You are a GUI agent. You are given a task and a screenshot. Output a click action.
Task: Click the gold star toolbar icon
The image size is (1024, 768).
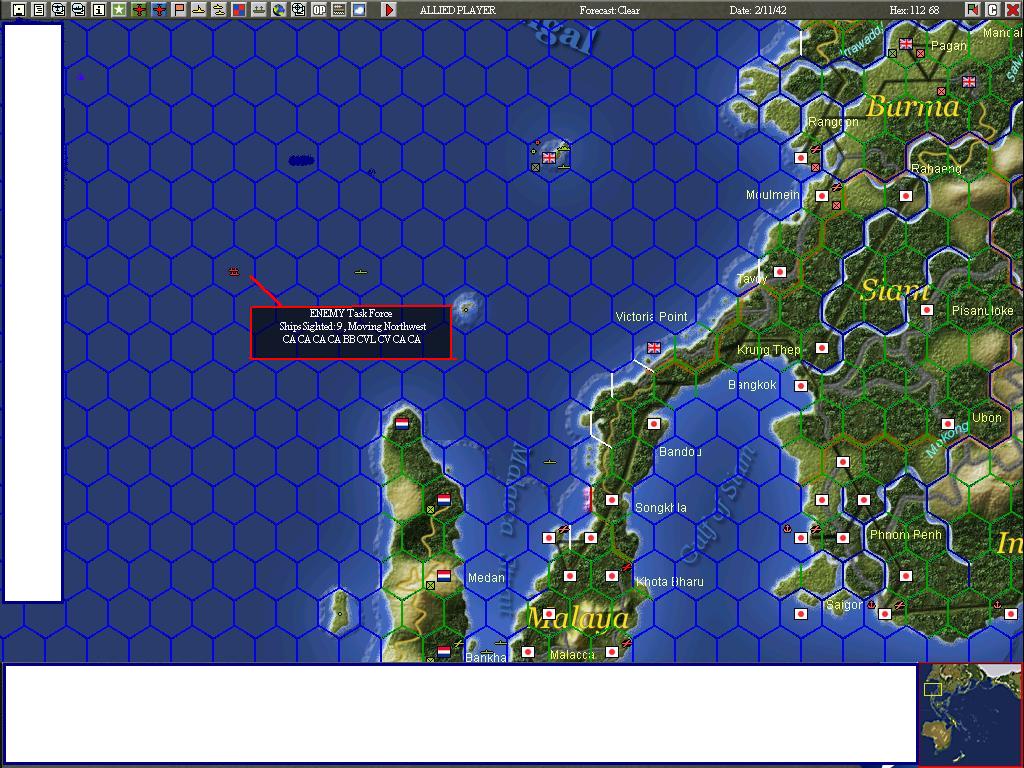[x=119, y=10]
